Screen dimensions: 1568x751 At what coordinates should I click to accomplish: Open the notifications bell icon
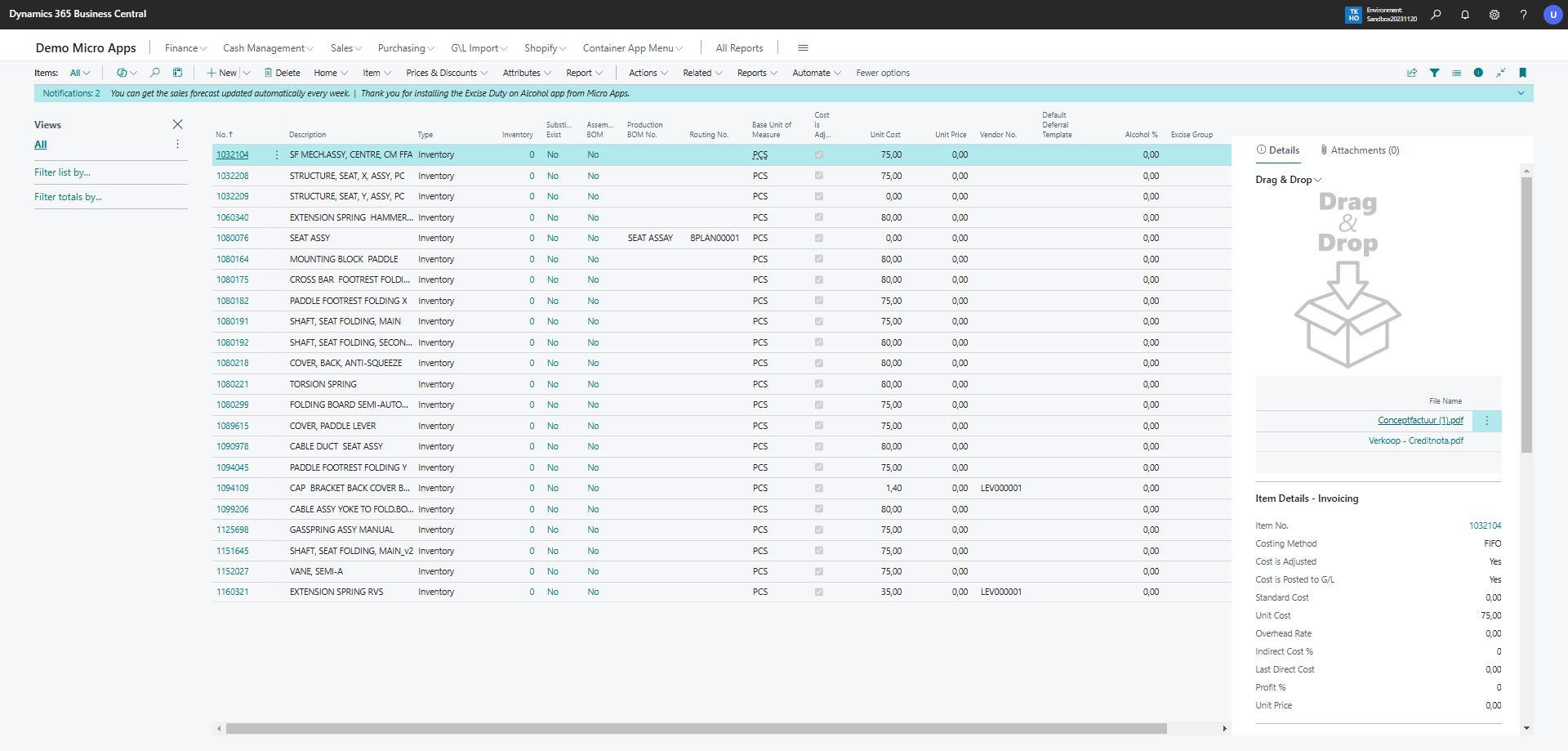coord(1465,15)
